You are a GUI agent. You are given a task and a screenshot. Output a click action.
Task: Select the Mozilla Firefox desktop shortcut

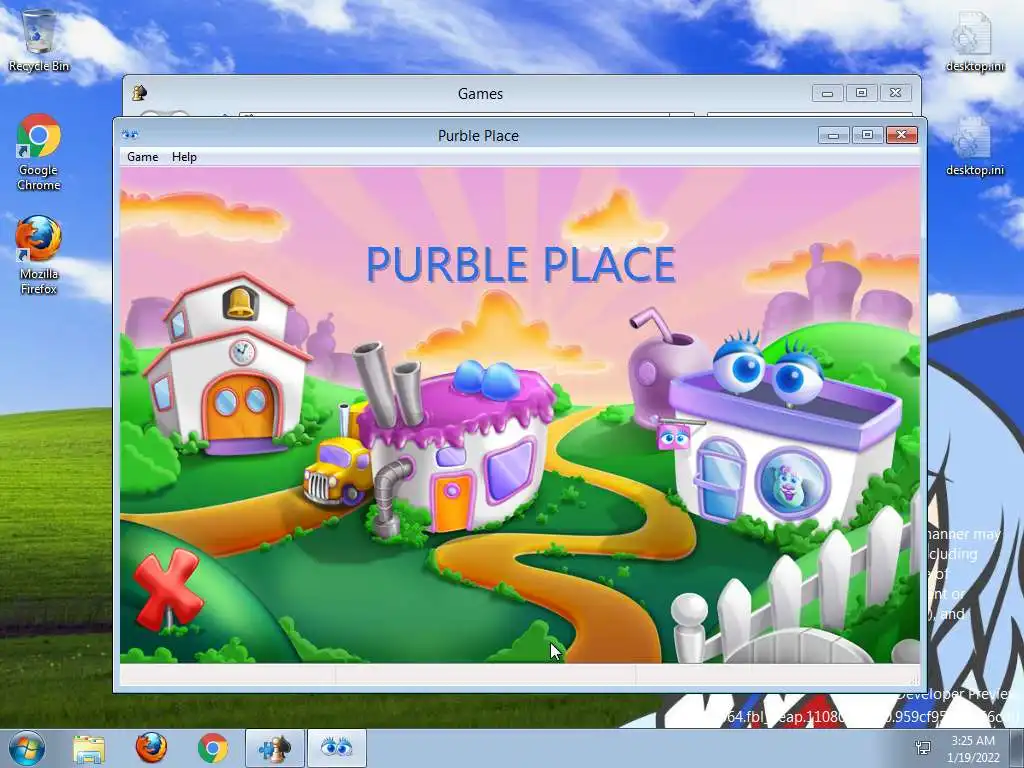(39, 256)
